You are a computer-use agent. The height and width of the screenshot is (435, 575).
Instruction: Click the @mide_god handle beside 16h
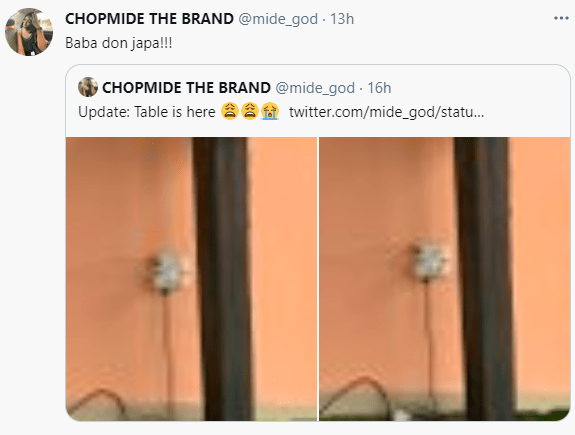(x=315, y=88)
